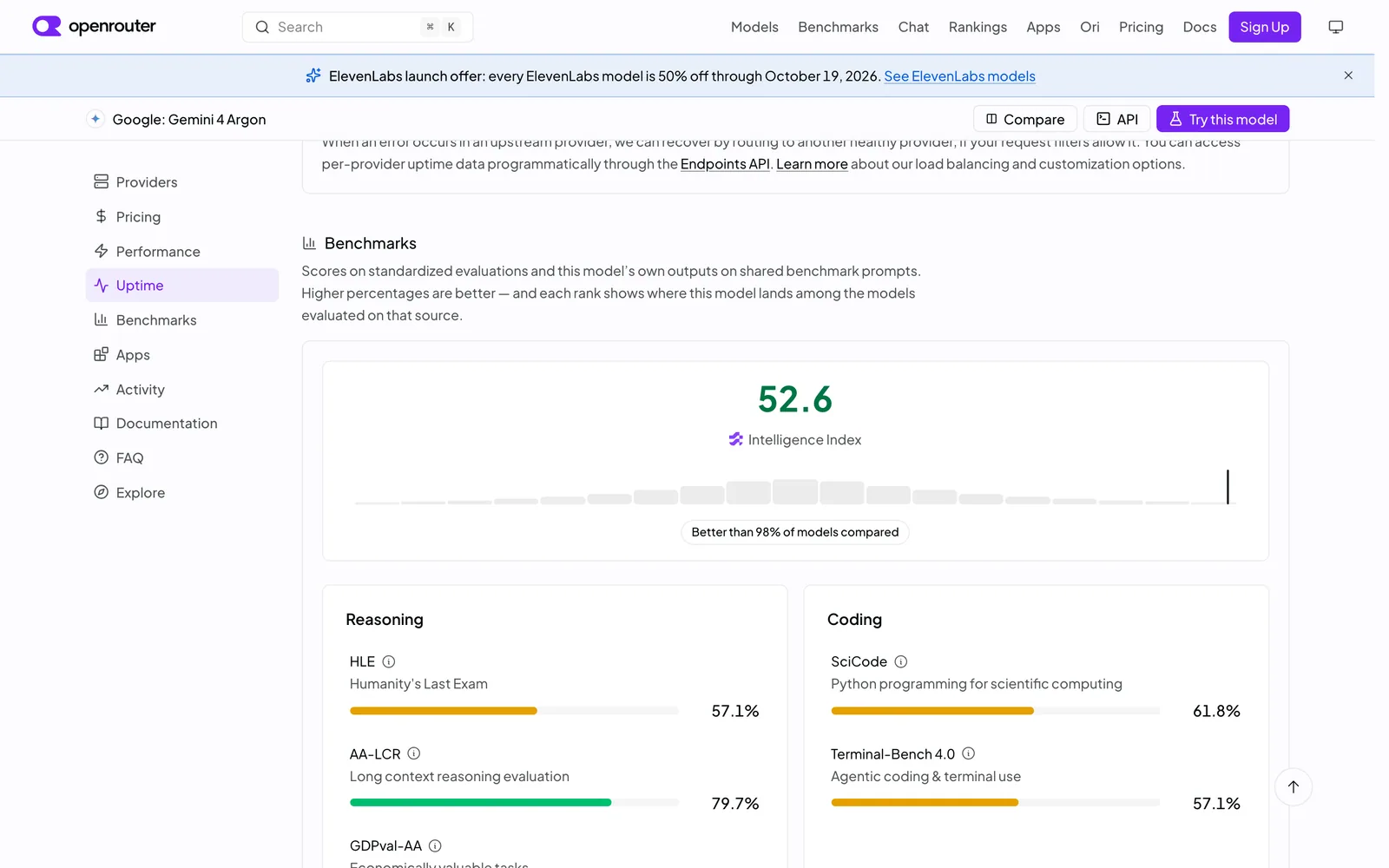Click the Gemini sparkle model icon
The width and height of the screenshot is (1389, 868).
95,119
